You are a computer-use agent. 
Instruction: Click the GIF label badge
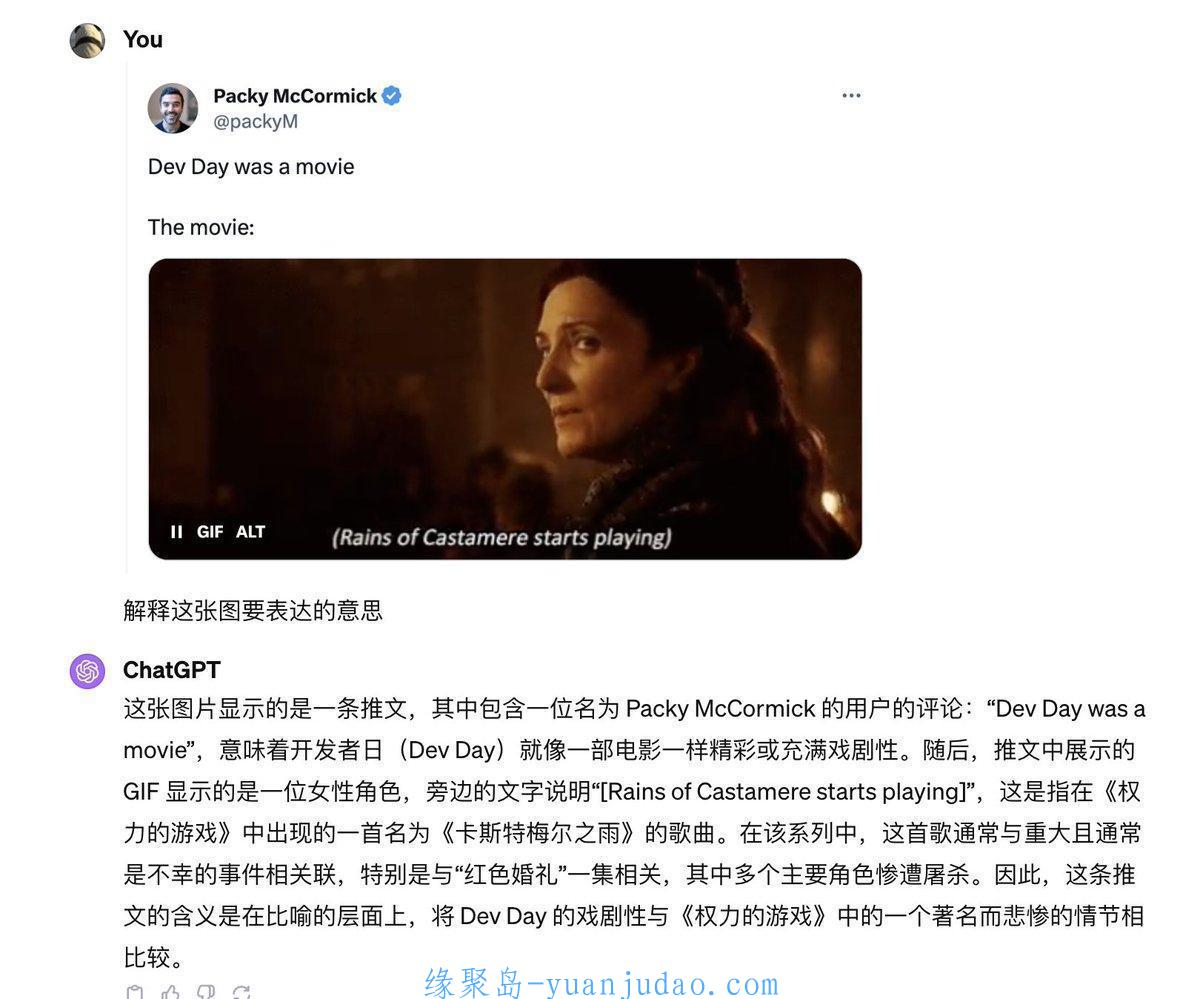pyautogui.click(x=210, y=532)
